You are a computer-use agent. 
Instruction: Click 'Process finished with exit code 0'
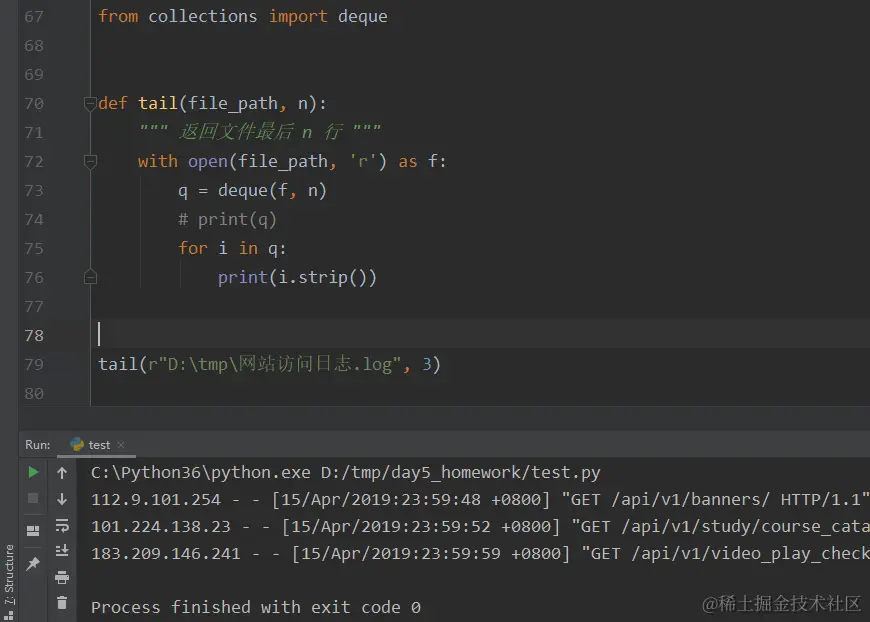tap(256, 607)
